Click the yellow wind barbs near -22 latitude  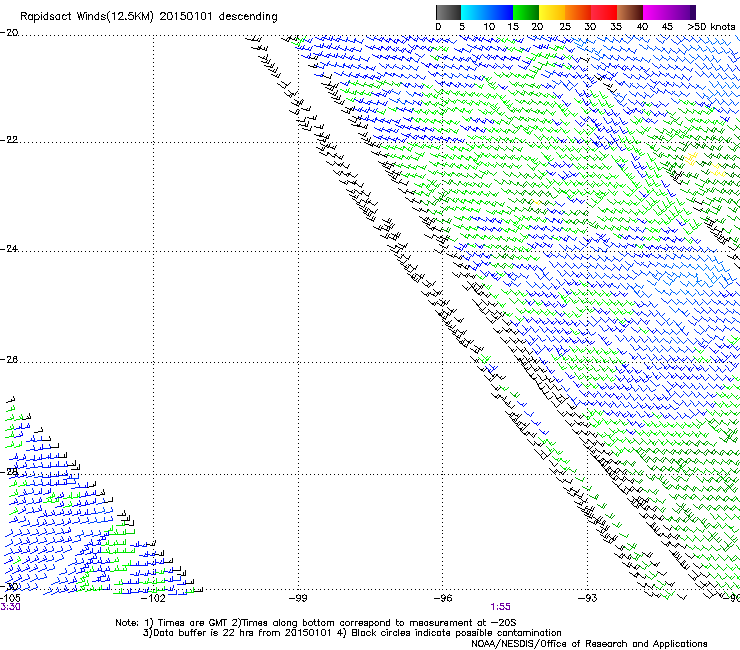(x=690, y=159)
